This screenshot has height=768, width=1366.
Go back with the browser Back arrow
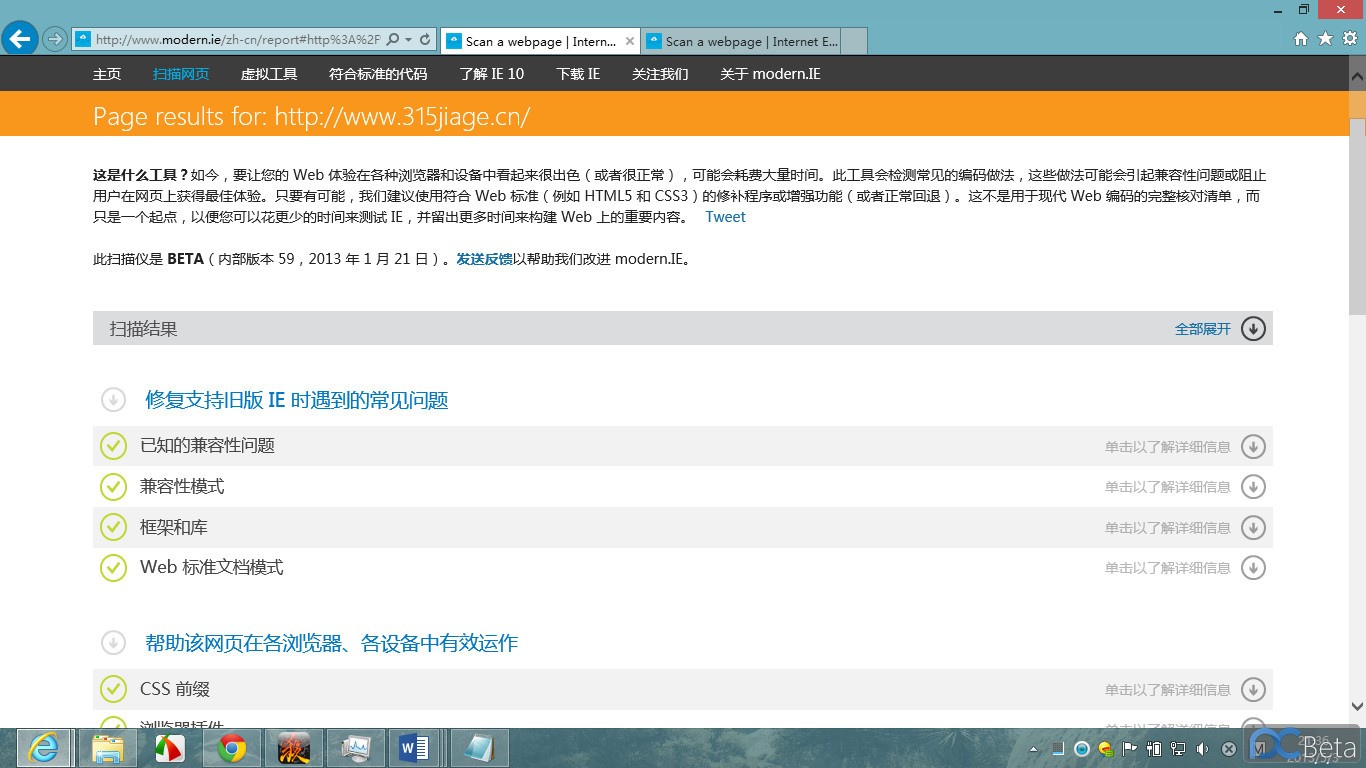[20, 39]
